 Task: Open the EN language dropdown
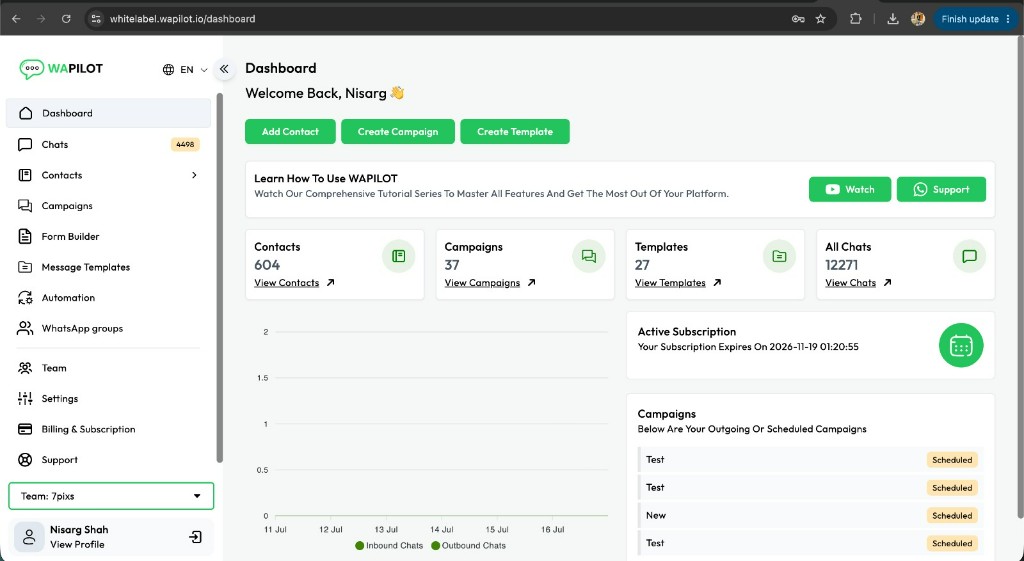pos(185,69)
